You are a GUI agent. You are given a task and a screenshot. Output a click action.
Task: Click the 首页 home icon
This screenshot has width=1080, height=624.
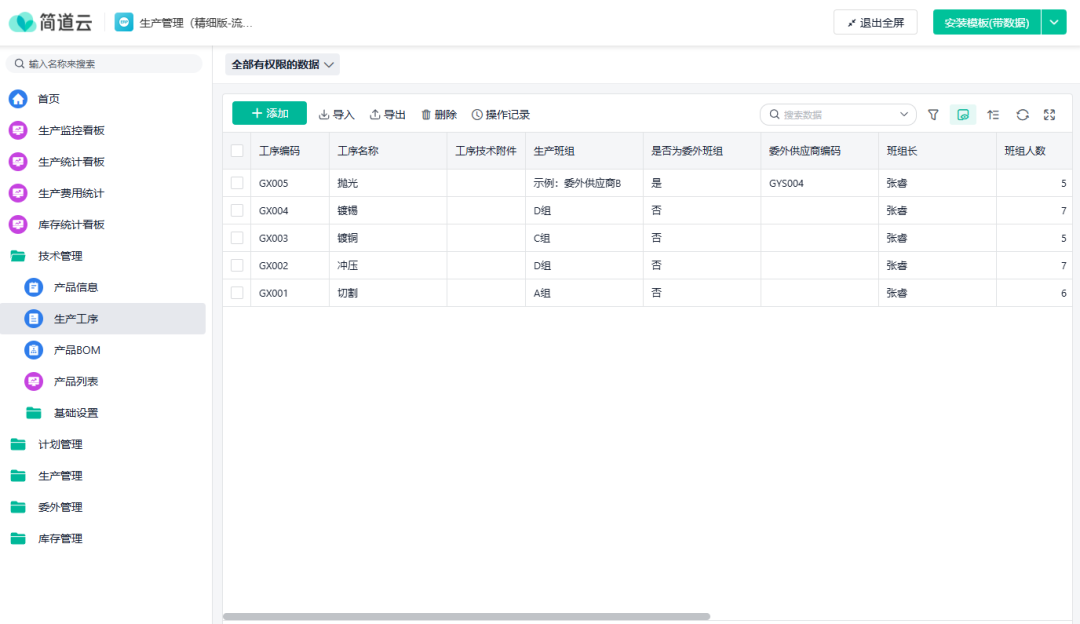(x=18, y=99)
